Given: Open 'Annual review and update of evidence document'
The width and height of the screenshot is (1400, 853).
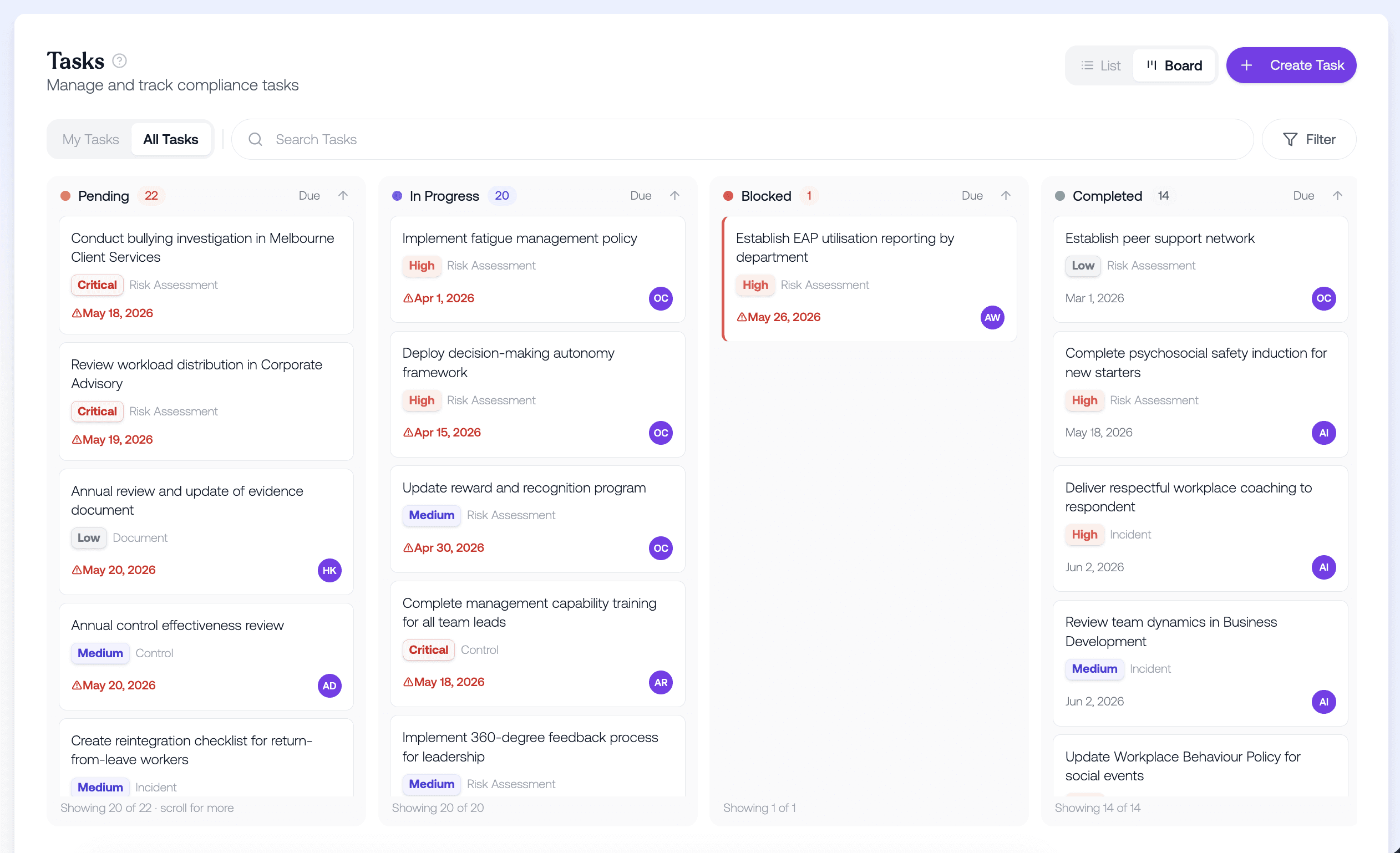Looking at the screenshot, I should pyautogui.click(x=206, y=532).
